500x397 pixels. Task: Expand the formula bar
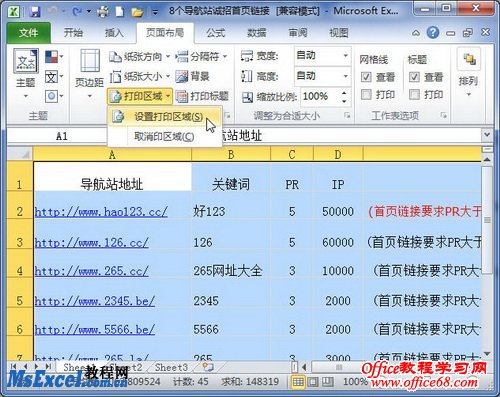click(x=487, y=135)
